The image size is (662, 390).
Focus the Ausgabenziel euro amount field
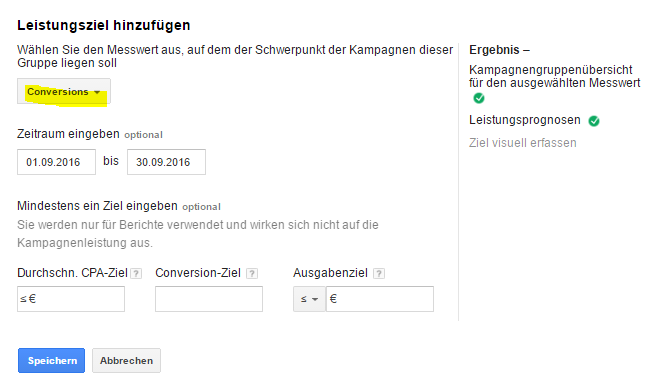tap(380, 299)
